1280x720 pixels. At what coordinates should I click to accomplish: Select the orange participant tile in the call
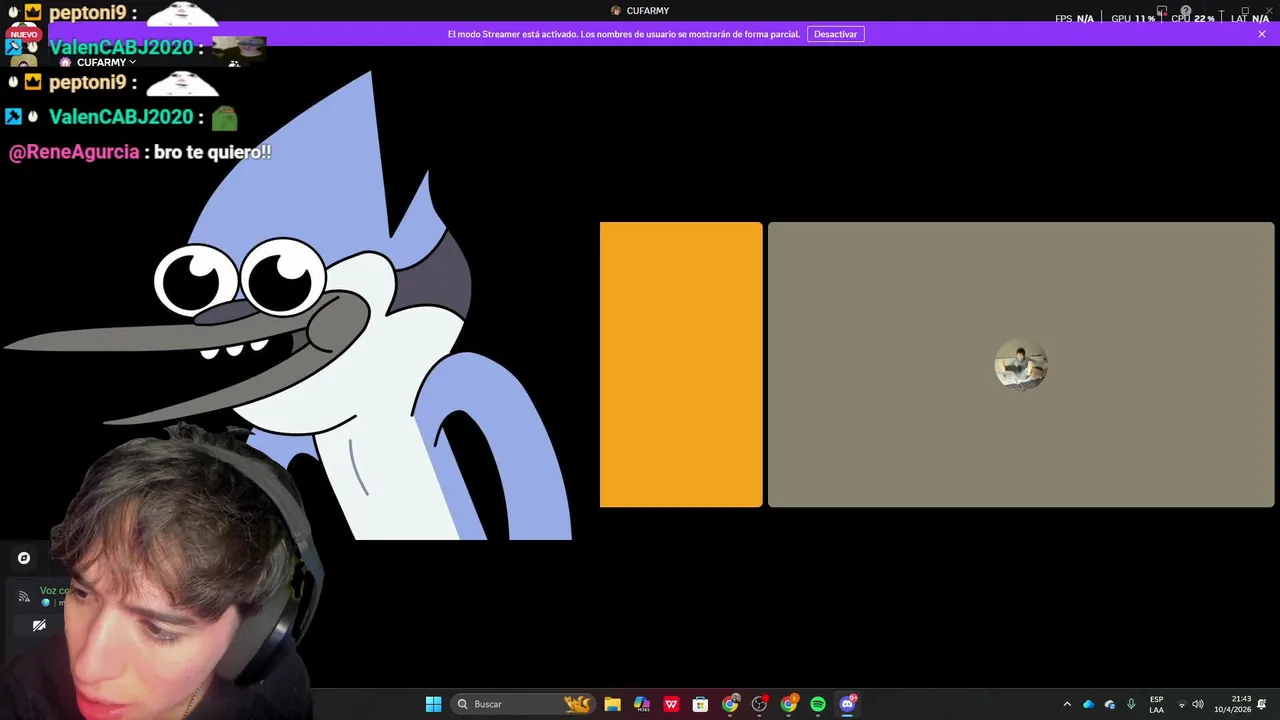681,365
